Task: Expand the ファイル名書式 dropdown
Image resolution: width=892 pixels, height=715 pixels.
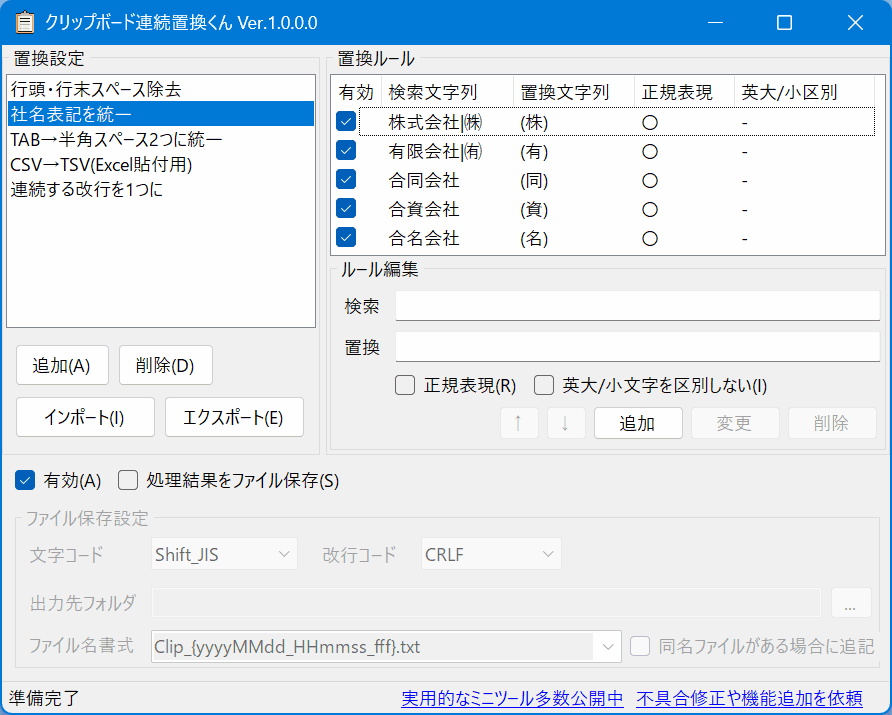Action: [x=608, y=646]
